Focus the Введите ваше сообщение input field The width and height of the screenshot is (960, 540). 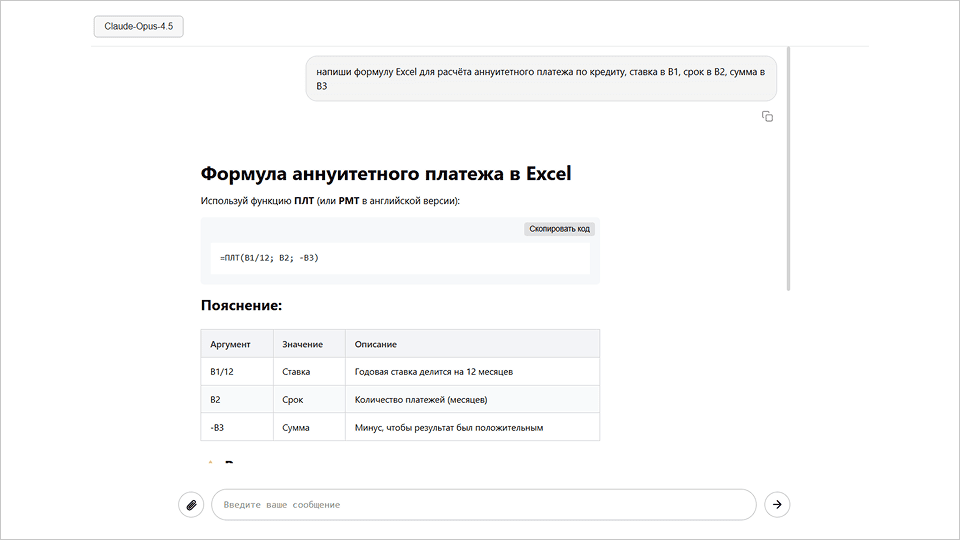484,504
